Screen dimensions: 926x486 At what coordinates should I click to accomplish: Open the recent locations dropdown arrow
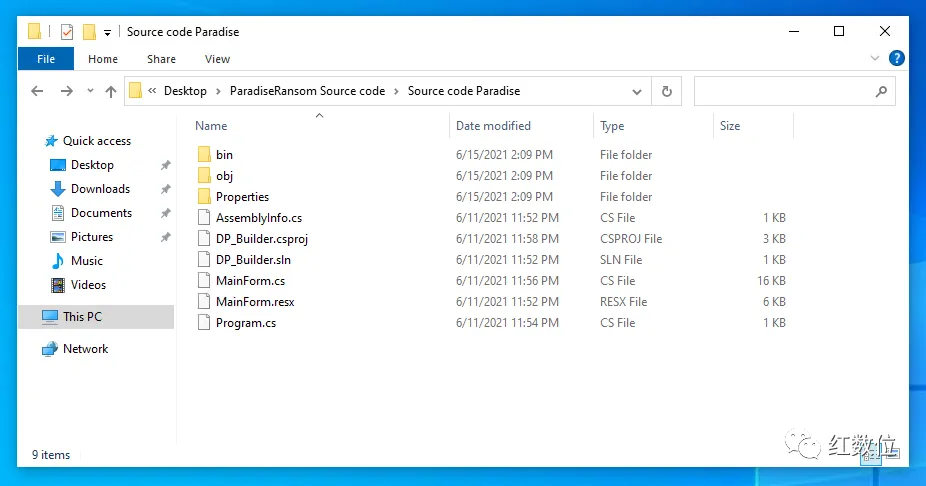click(90, 91)
